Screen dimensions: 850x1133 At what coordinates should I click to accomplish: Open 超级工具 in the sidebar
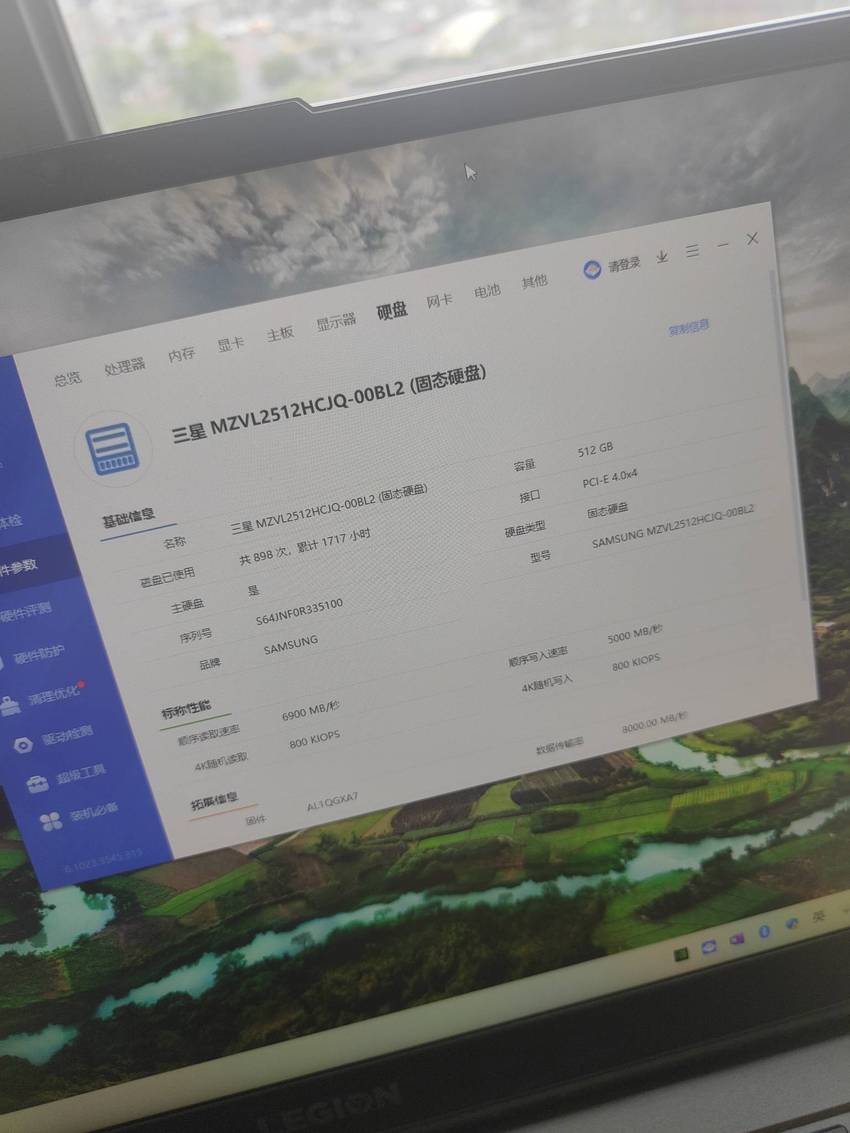pyautogui.click(x=81, y=774)
